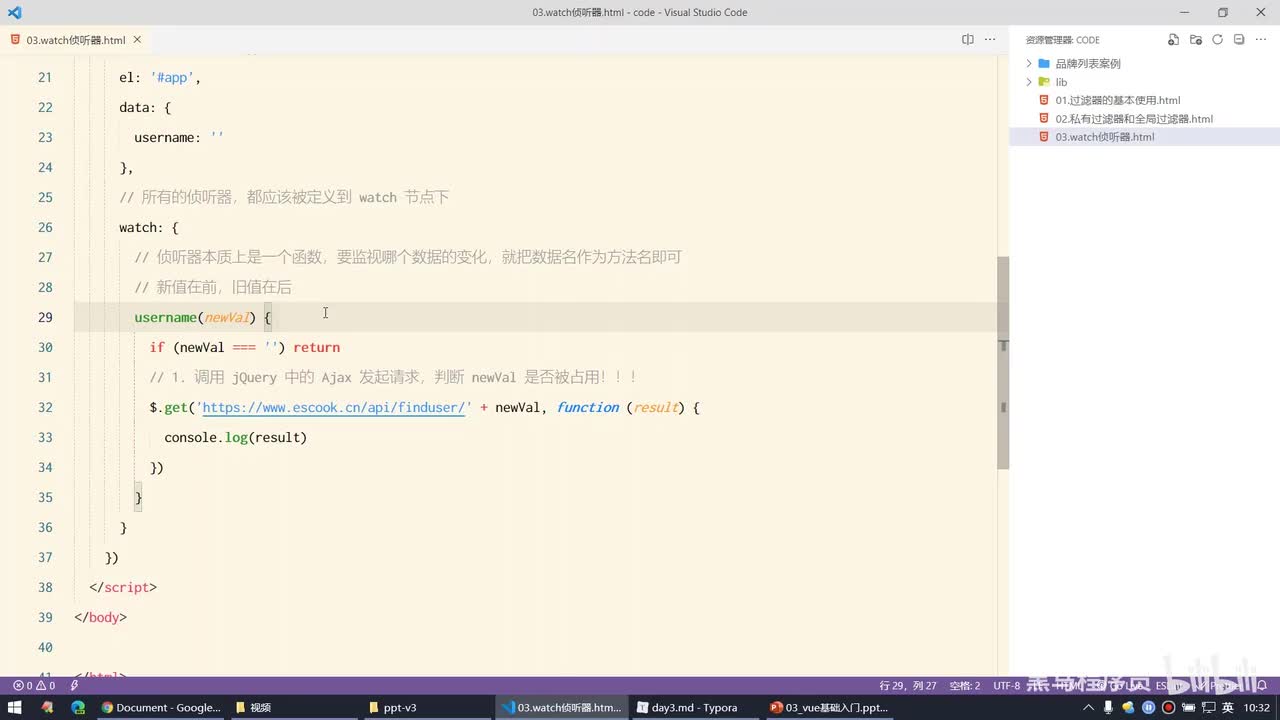
Task: Open the clock showing 10:32
Action: pos(1257,707)
